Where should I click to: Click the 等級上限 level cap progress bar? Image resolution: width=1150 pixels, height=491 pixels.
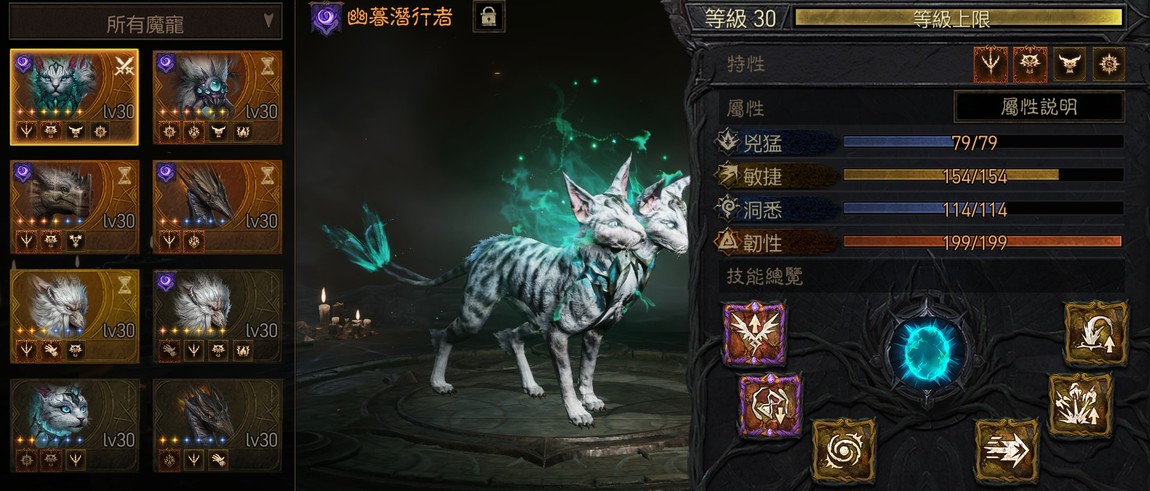tap(959, 19)
